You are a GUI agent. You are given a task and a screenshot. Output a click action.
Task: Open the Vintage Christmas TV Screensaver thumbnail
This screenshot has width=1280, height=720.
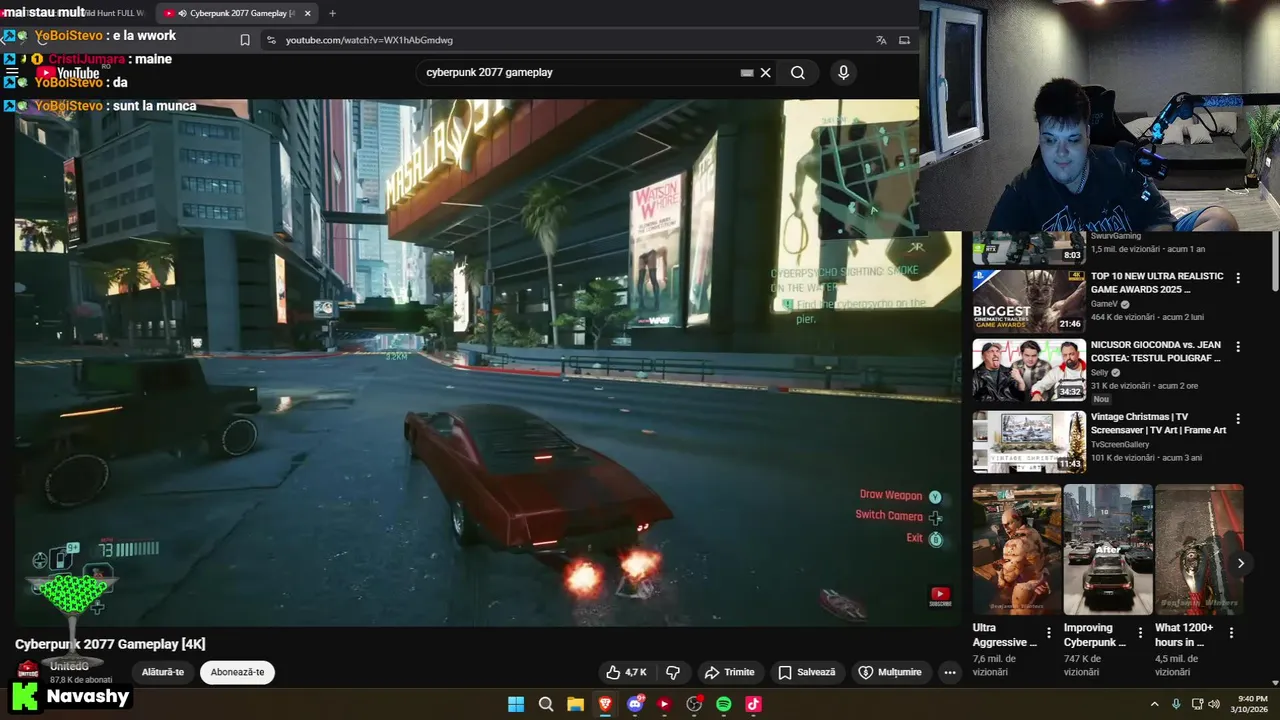click(x=1029, y=442)
